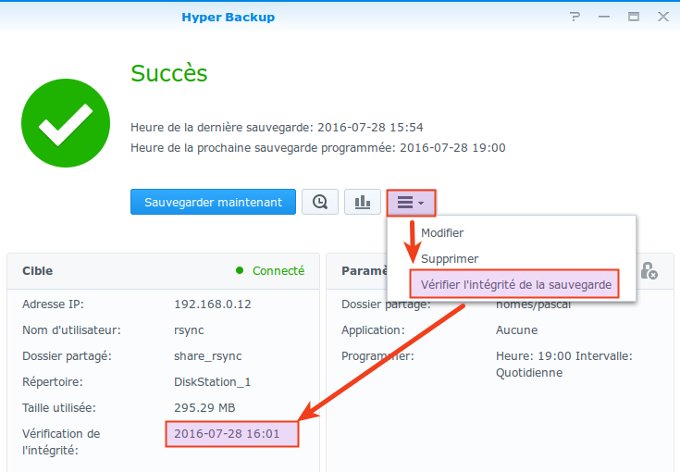Open the help question mark icon
Image resolution: width=680 pixels, height=472 pixels.
click(575, 17)
